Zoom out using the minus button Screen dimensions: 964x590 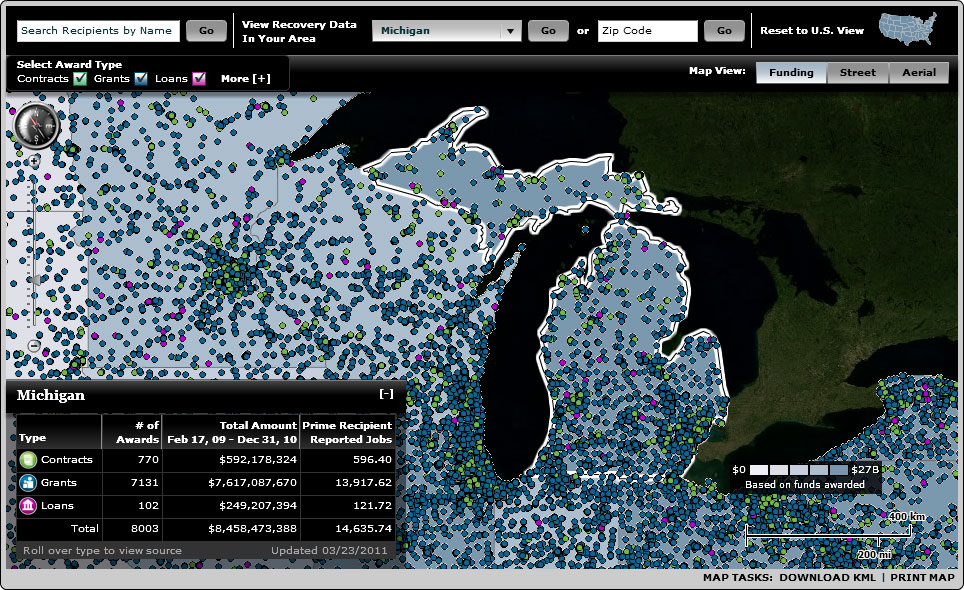(34, 346)
